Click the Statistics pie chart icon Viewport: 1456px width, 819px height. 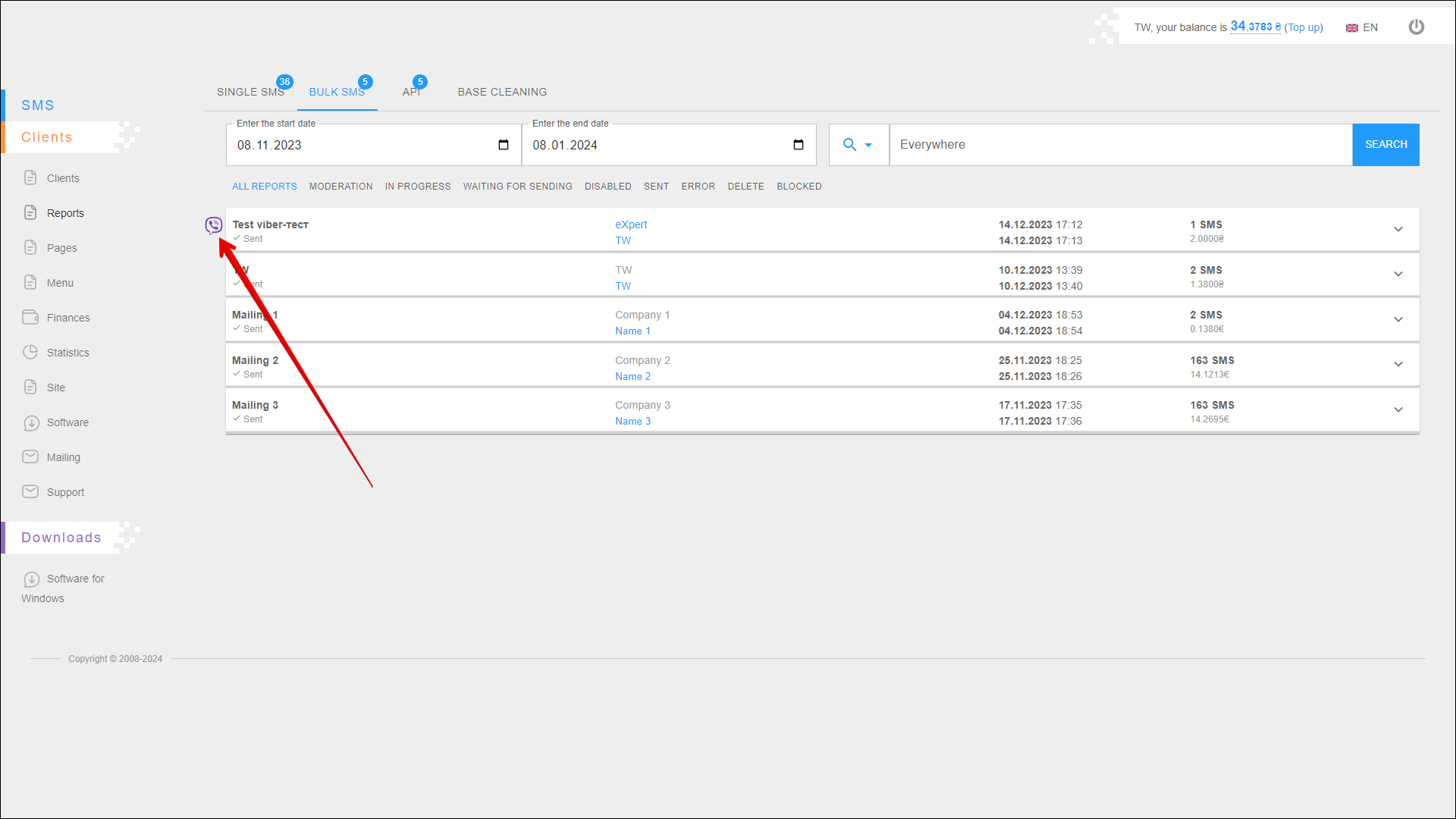pyautogui.click(x=30, y=352)
